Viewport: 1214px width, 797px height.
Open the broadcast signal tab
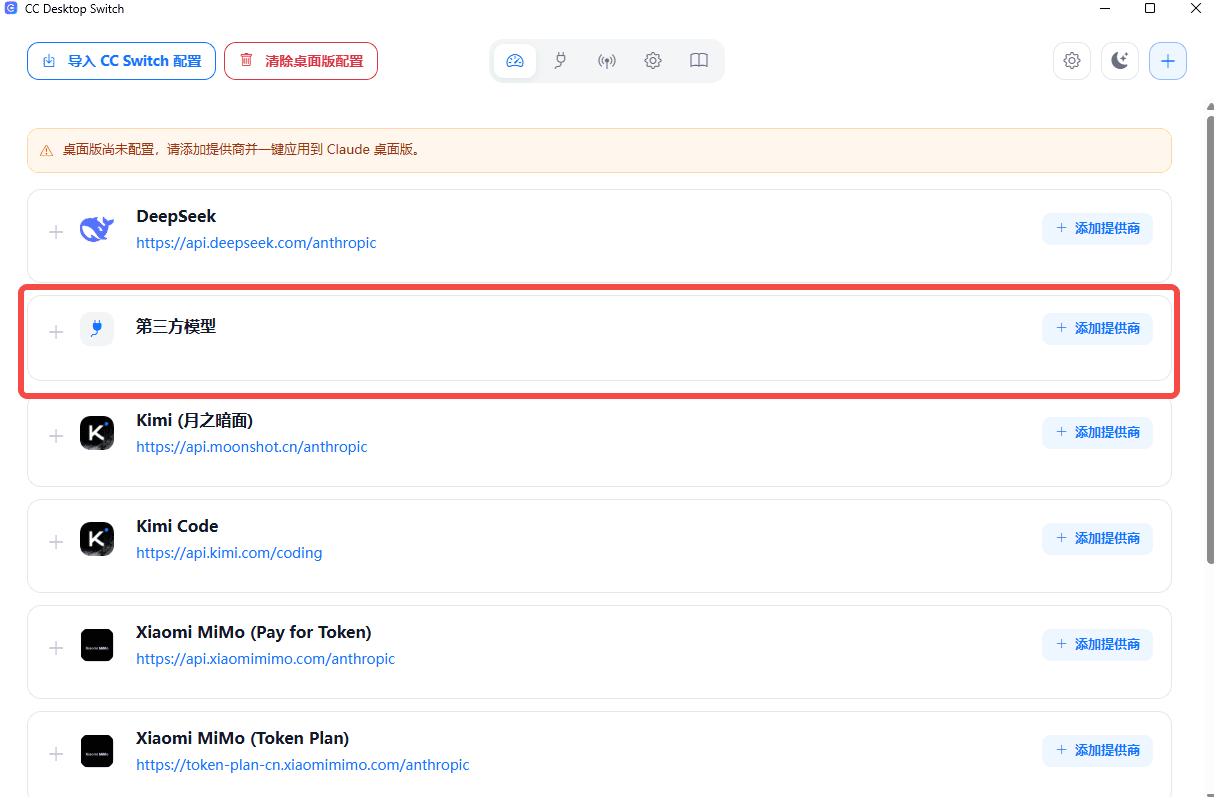(x=607, y=61)
